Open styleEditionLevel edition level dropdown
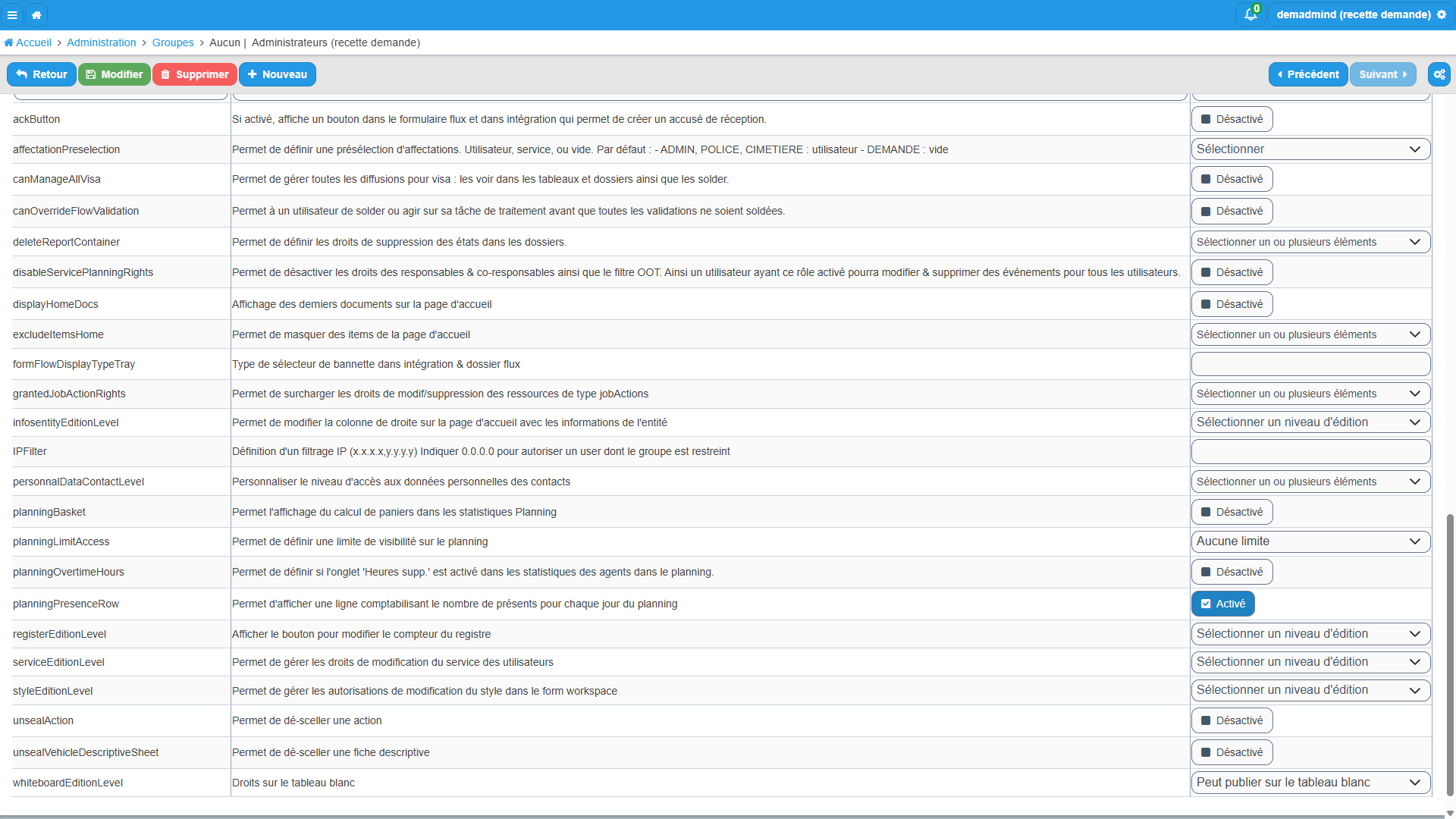 coord(1310,690)
